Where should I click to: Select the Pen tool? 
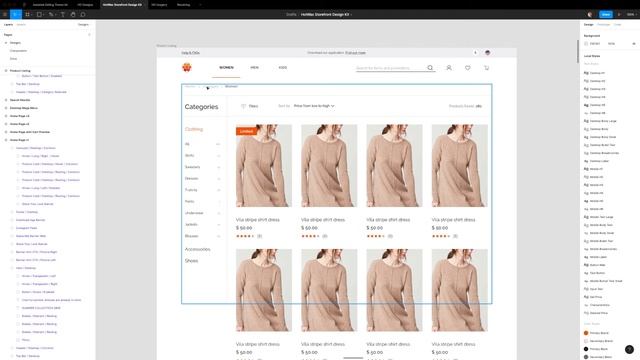click(51, 14)
